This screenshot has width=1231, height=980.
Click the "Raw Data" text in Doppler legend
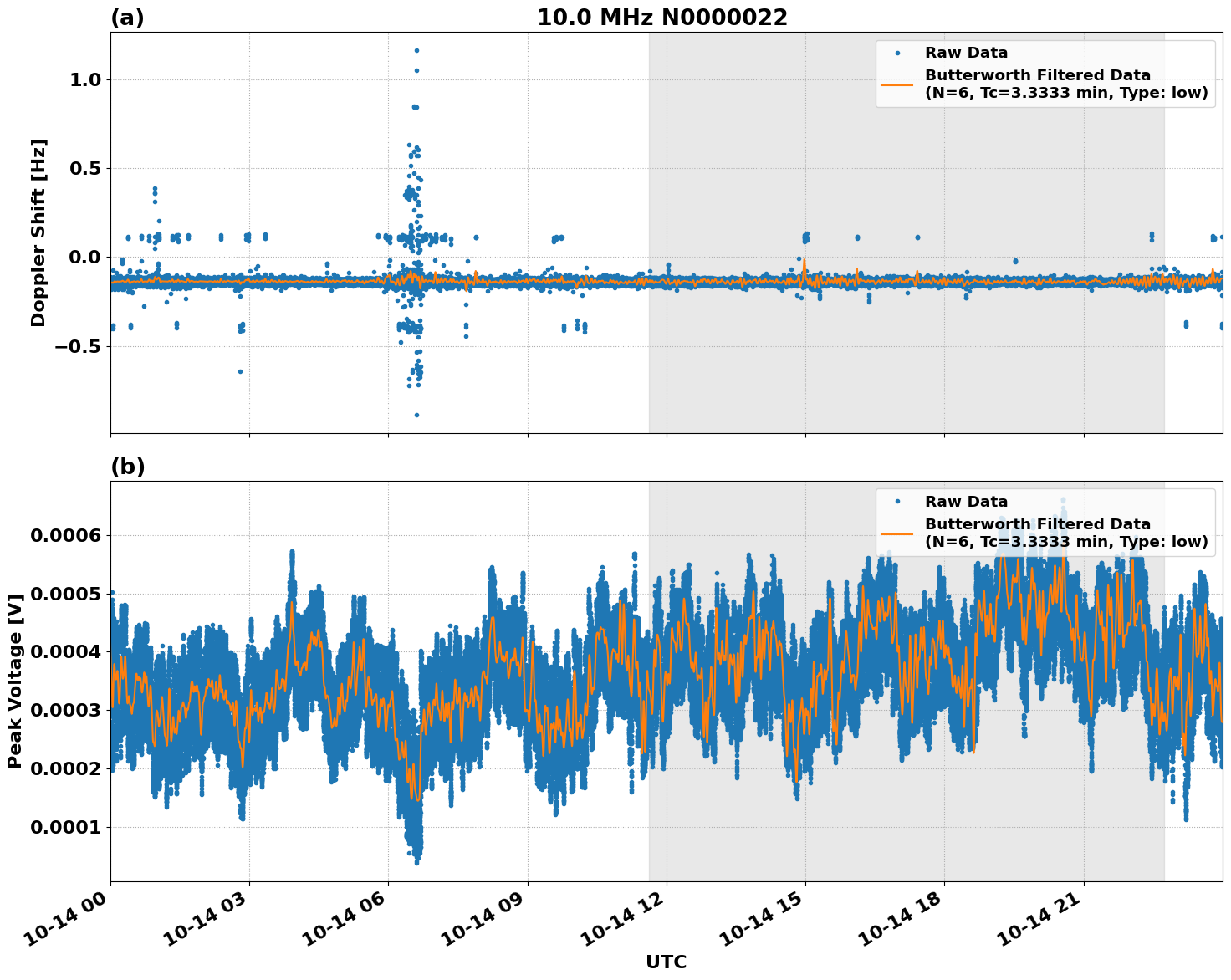(x=966, y=53)
